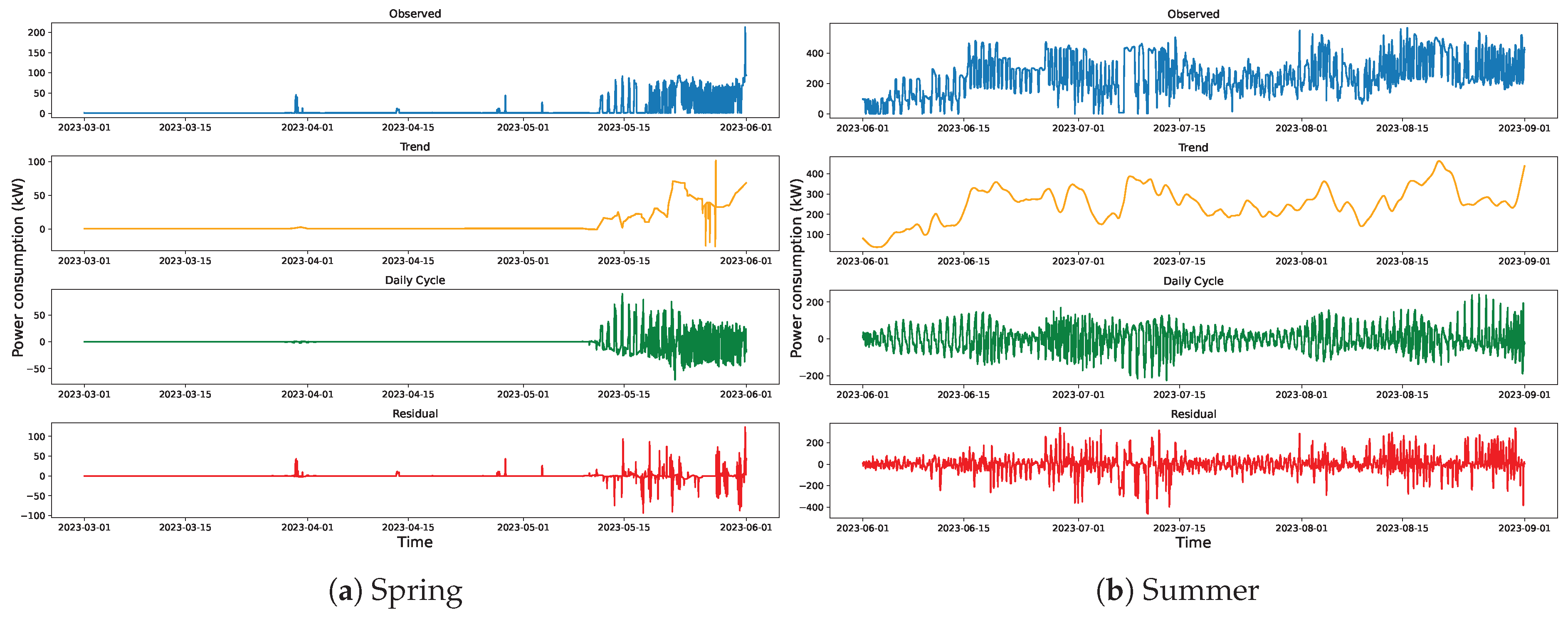This screenshot has height=617, width=1568.
Task: Click the "Daily Cycle" title of the Spring column
Action: click(x=415, y=280)
